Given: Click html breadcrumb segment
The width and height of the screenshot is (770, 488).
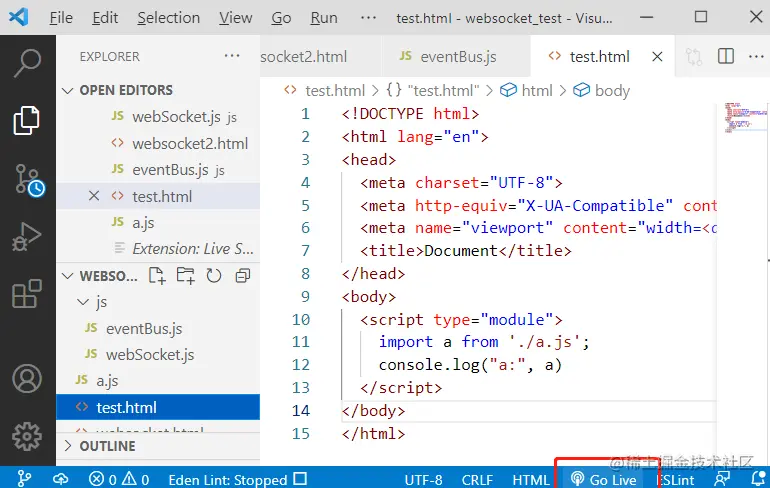Looking at the screenshot, I should [526, 90].
